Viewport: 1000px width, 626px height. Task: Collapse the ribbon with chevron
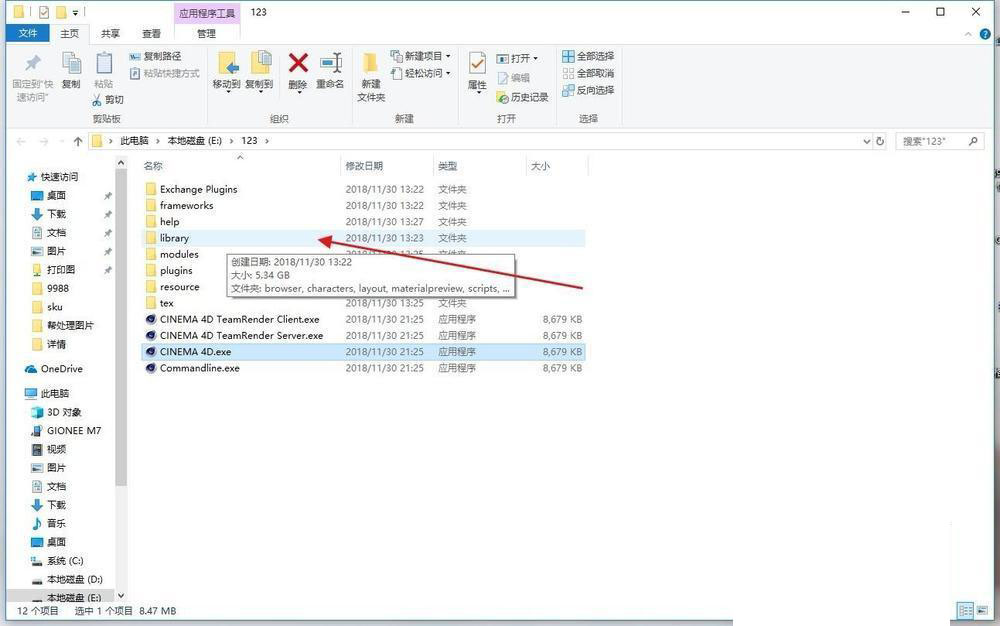tap(969, 34)
